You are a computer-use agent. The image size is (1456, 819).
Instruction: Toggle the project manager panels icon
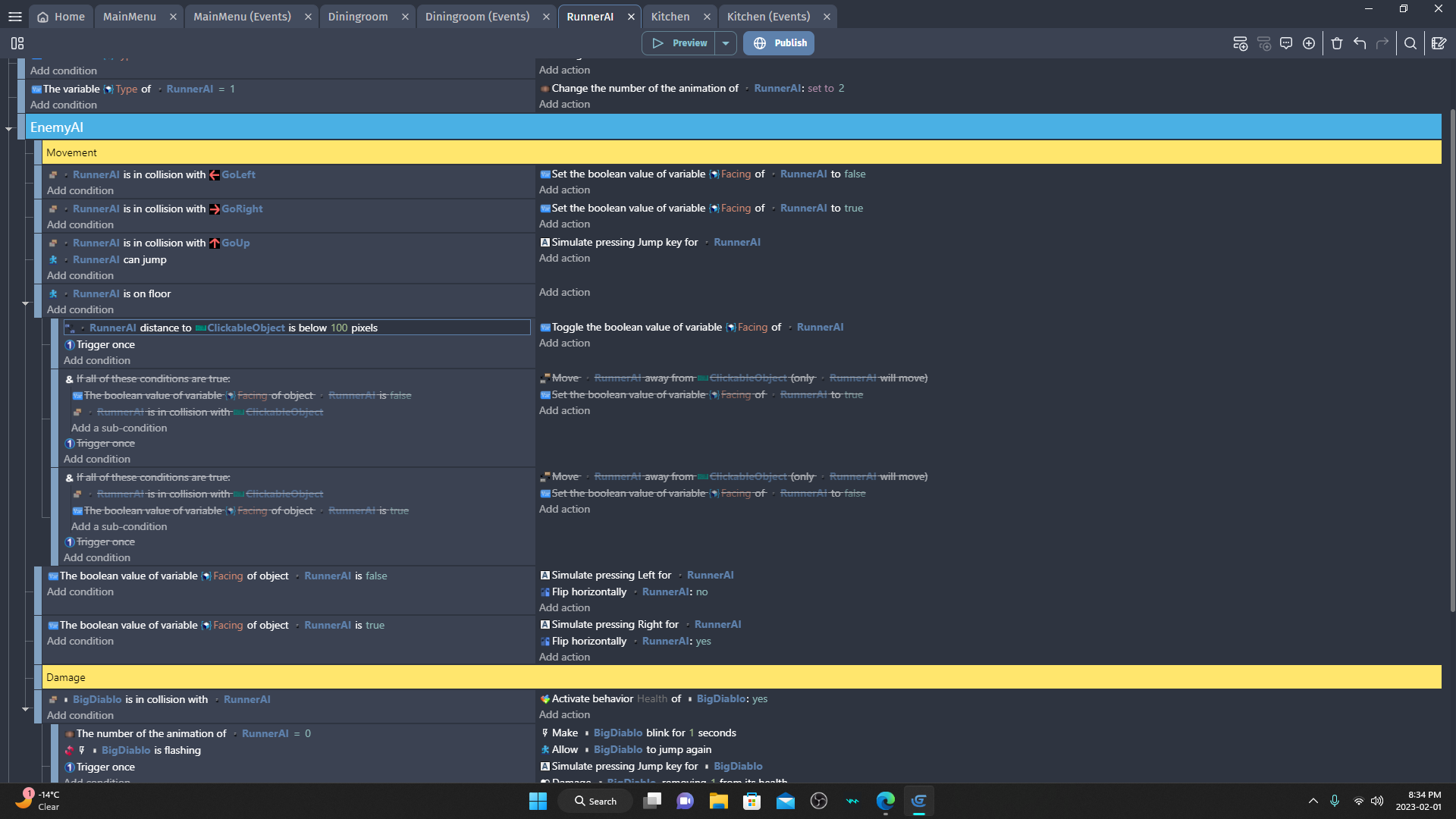[x=17, y=44]
